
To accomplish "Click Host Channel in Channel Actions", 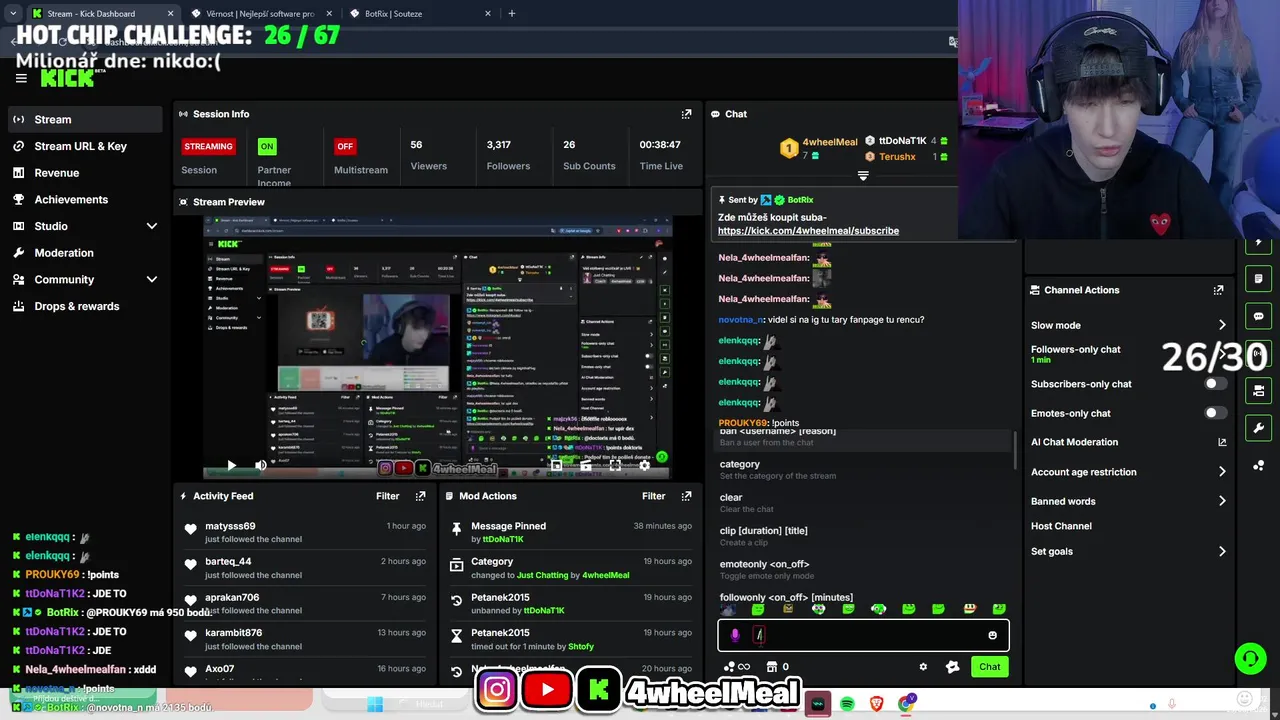I will tap(1061, 526).
